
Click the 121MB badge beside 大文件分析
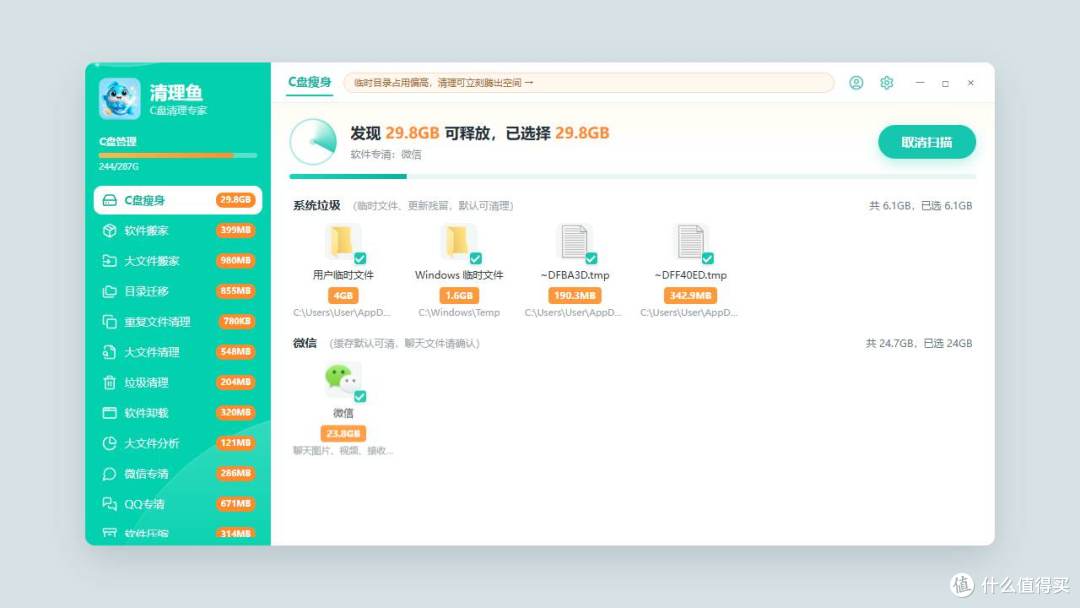236,443
